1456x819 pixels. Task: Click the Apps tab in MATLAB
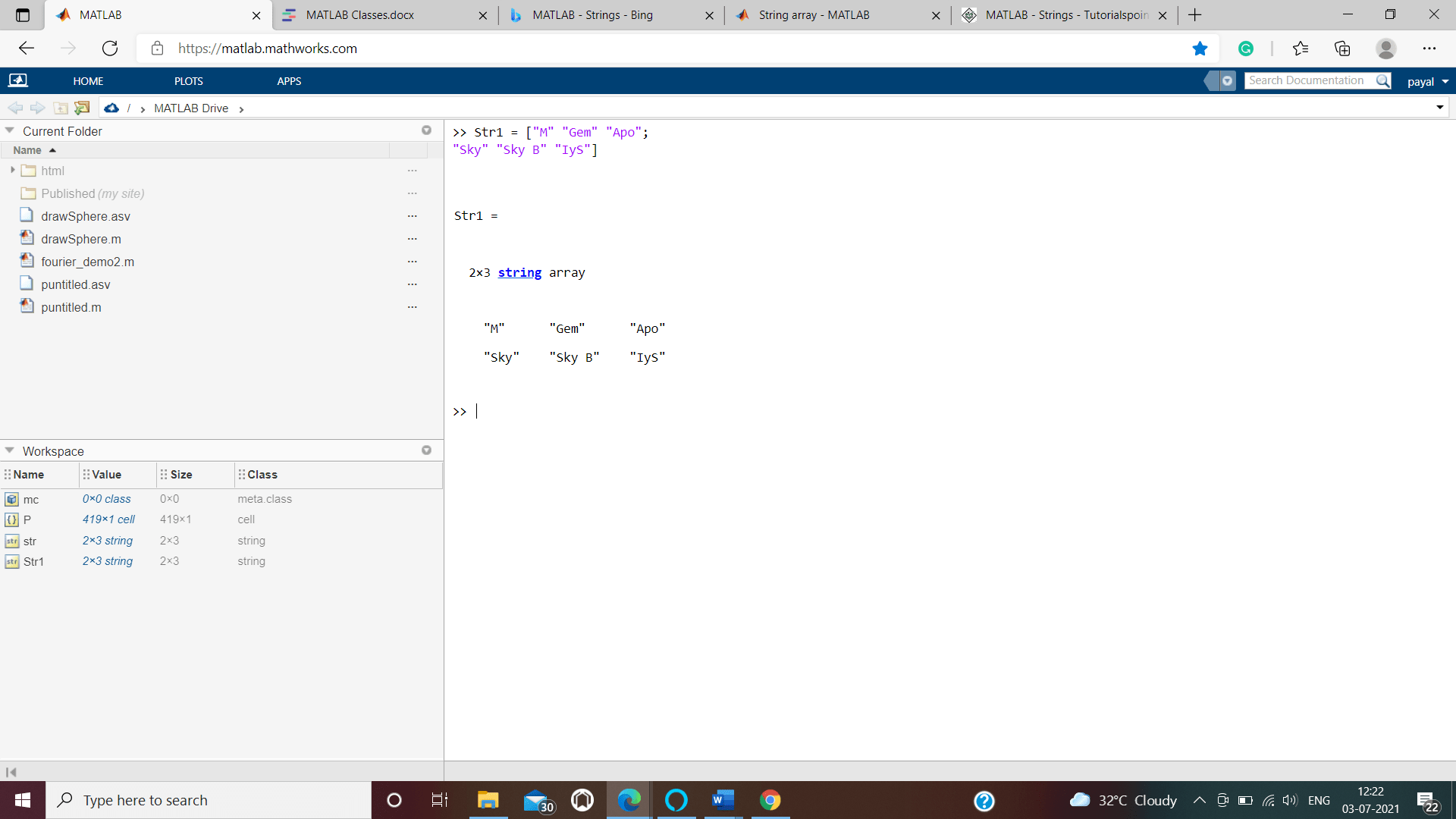click(289, 80)
